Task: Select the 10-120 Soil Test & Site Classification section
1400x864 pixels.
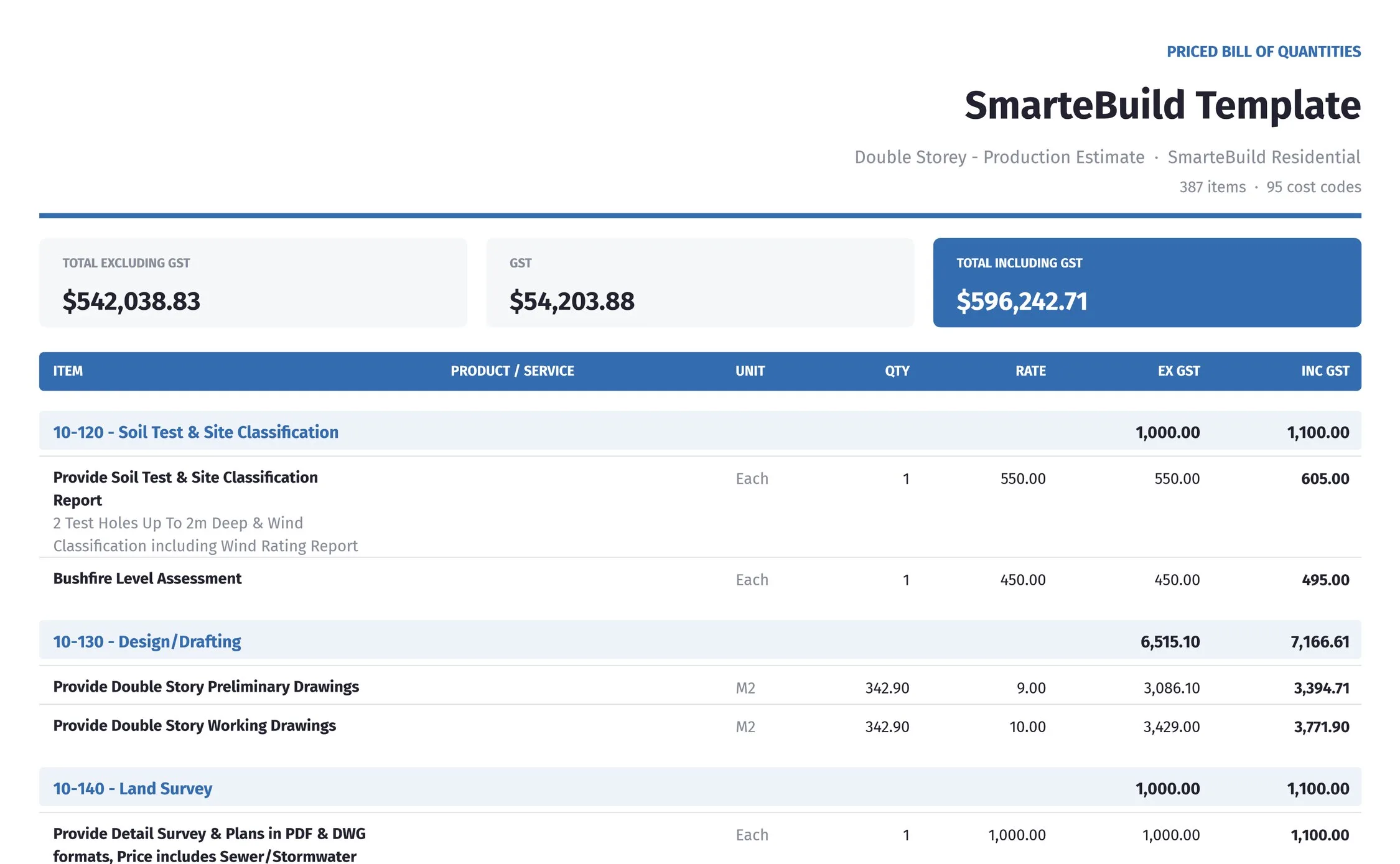Action: click(700, 430)
